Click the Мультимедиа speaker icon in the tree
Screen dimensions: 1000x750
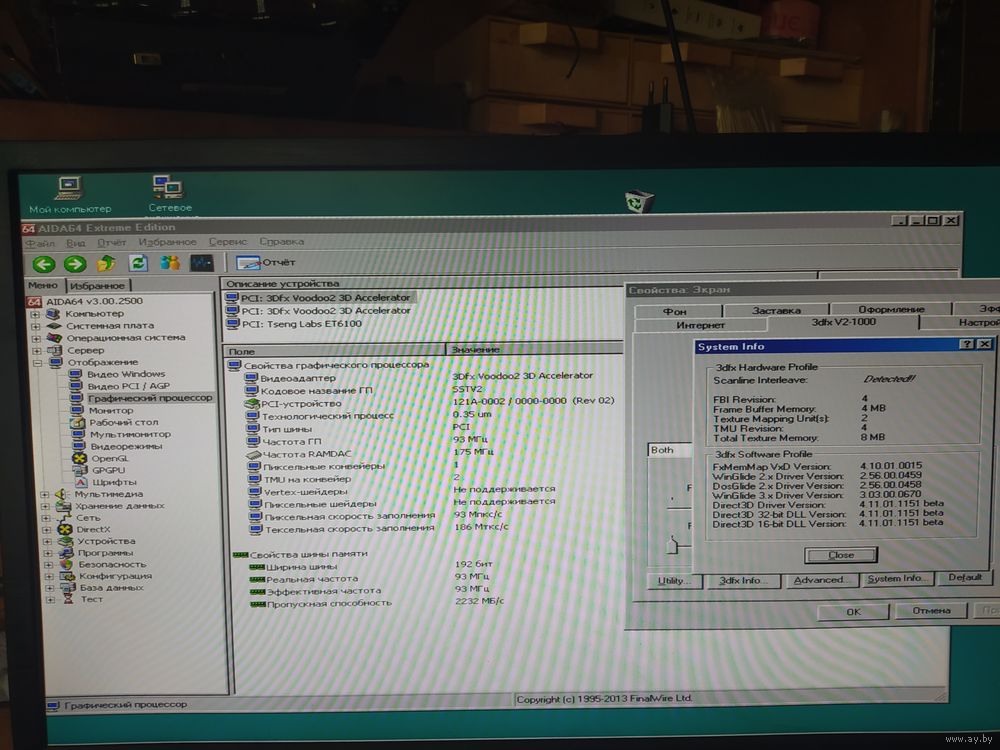(62, 494)
